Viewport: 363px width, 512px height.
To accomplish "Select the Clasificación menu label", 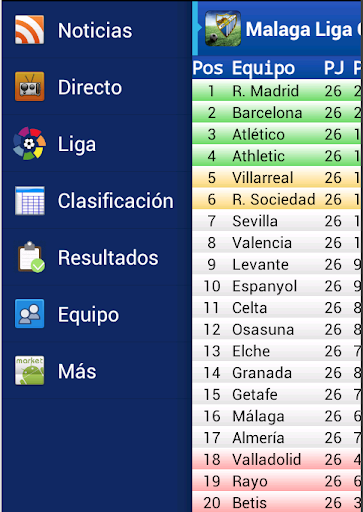I will (116, 201).
